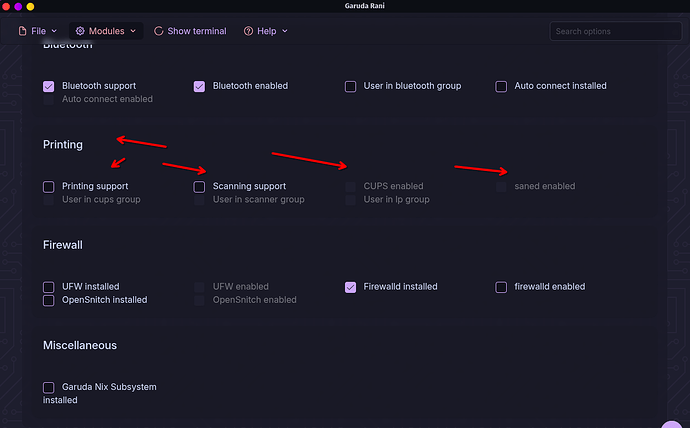Check UFW installed option
The image size is (690, 428).
(49, 287)
